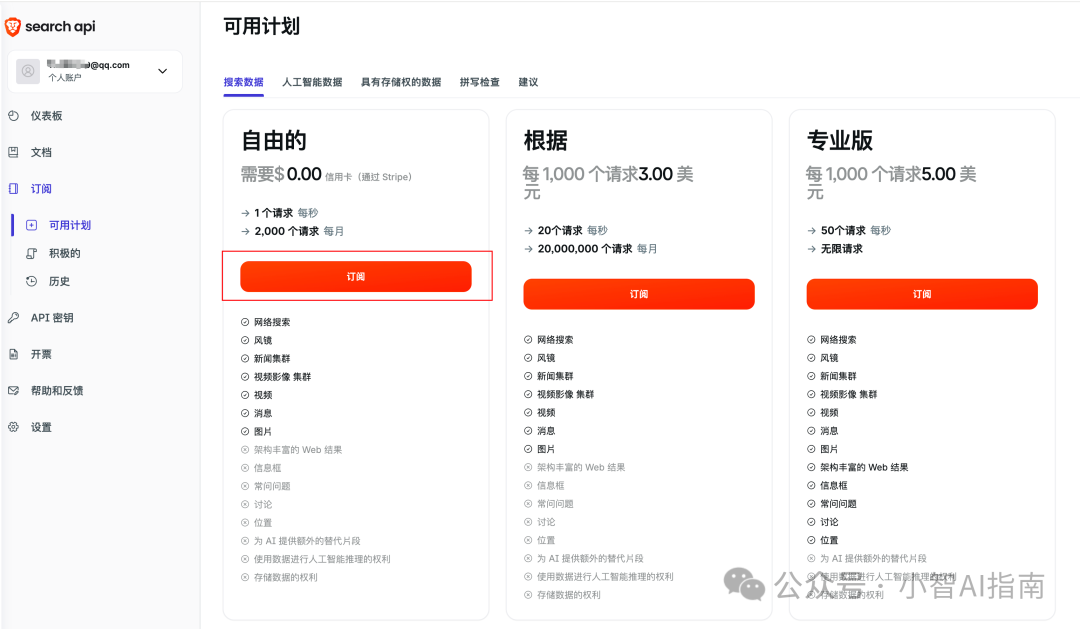Click the 仪表板 dashboard icon in sidebar
The image size is (1080, 629).
point(13,116)
